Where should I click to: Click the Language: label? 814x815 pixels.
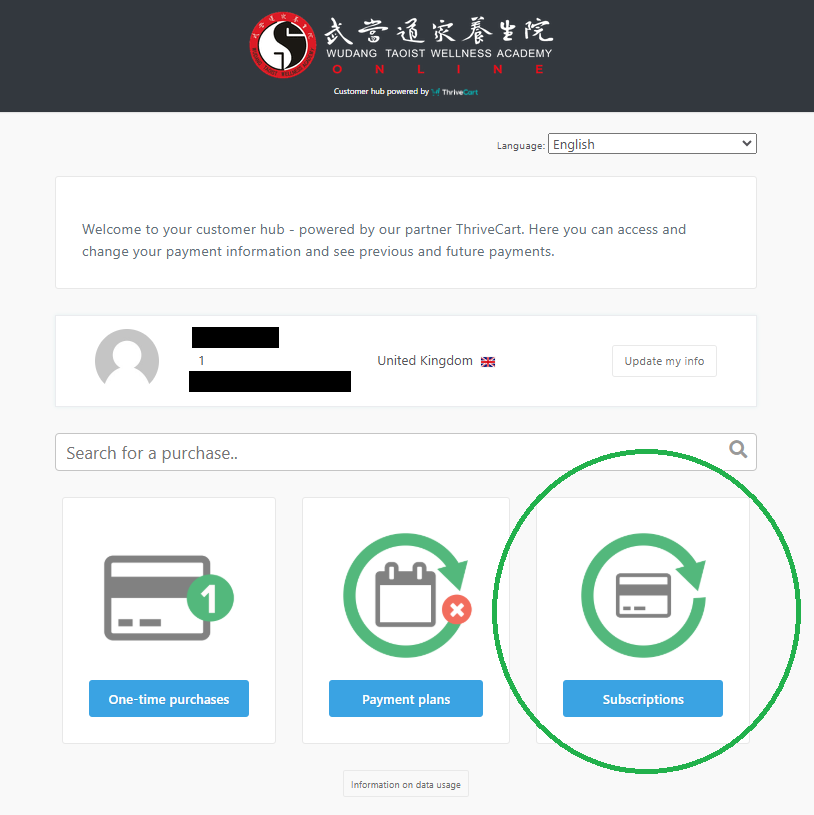pyautogui.click(x=520, y=146)
